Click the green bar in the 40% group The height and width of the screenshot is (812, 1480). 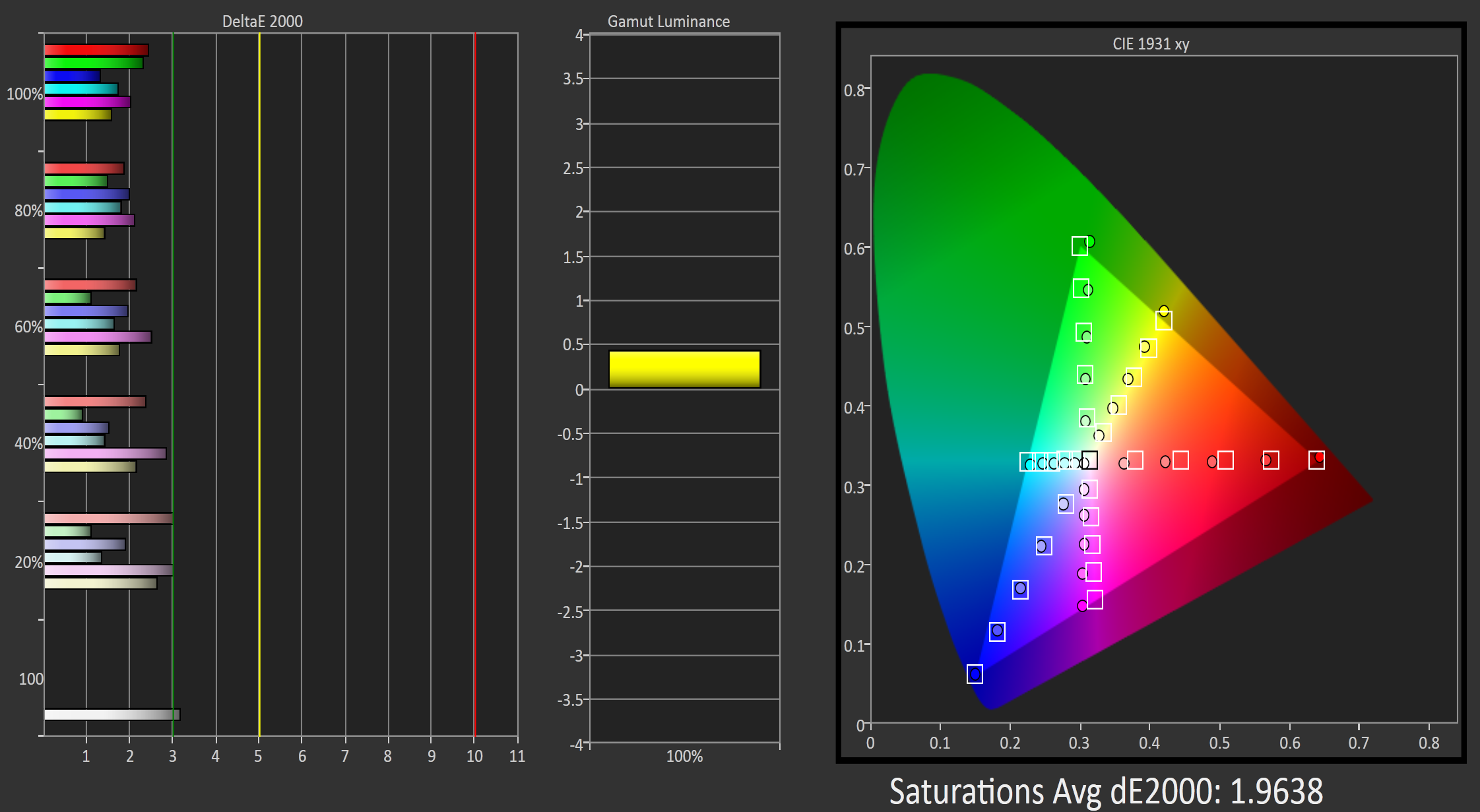click(x=63, y=414)
